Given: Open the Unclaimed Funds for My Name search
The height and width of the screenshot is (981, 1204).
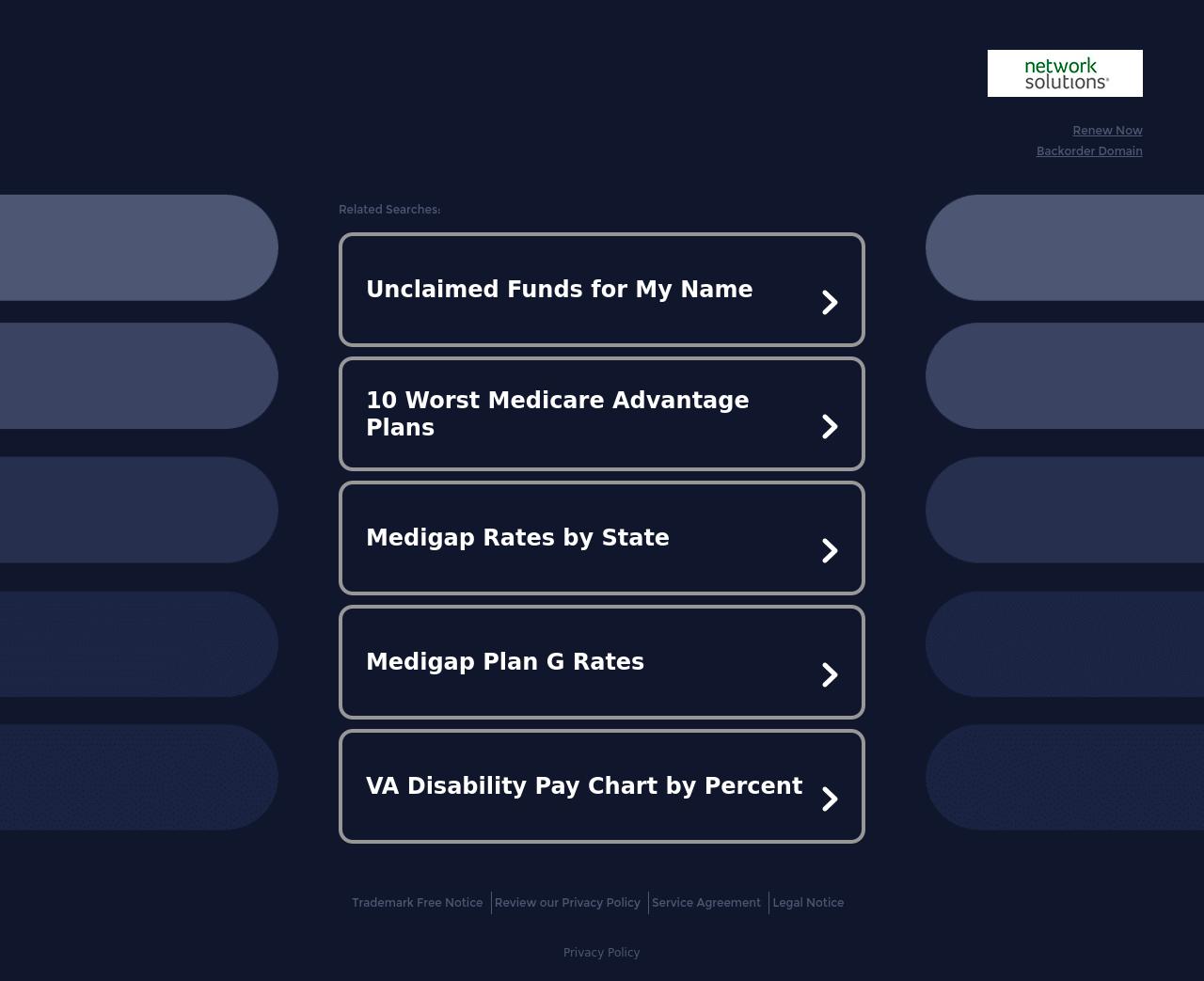Looking at the screenshot, I should click(x=559, y=290).
